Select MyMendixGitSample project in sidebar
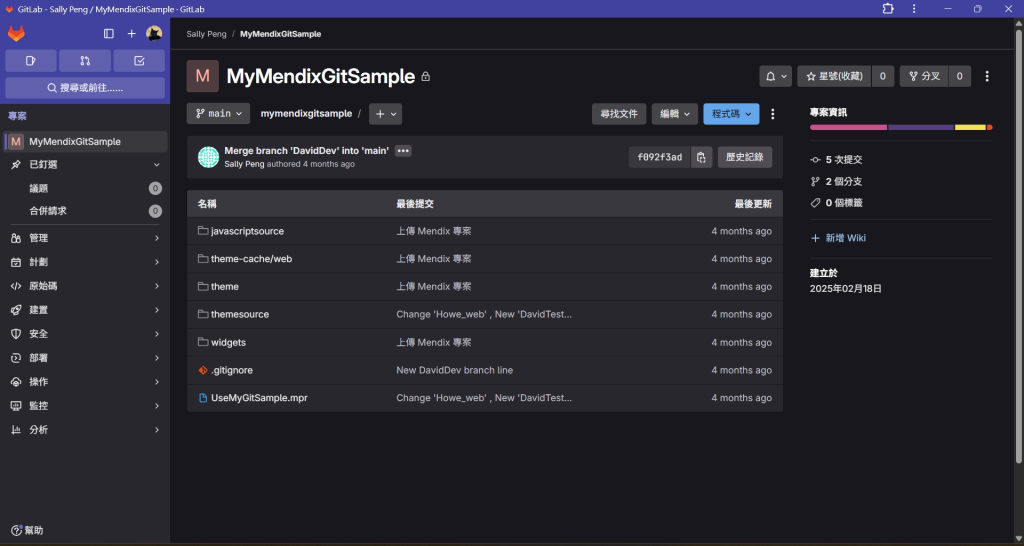 (x=86, y=142)
